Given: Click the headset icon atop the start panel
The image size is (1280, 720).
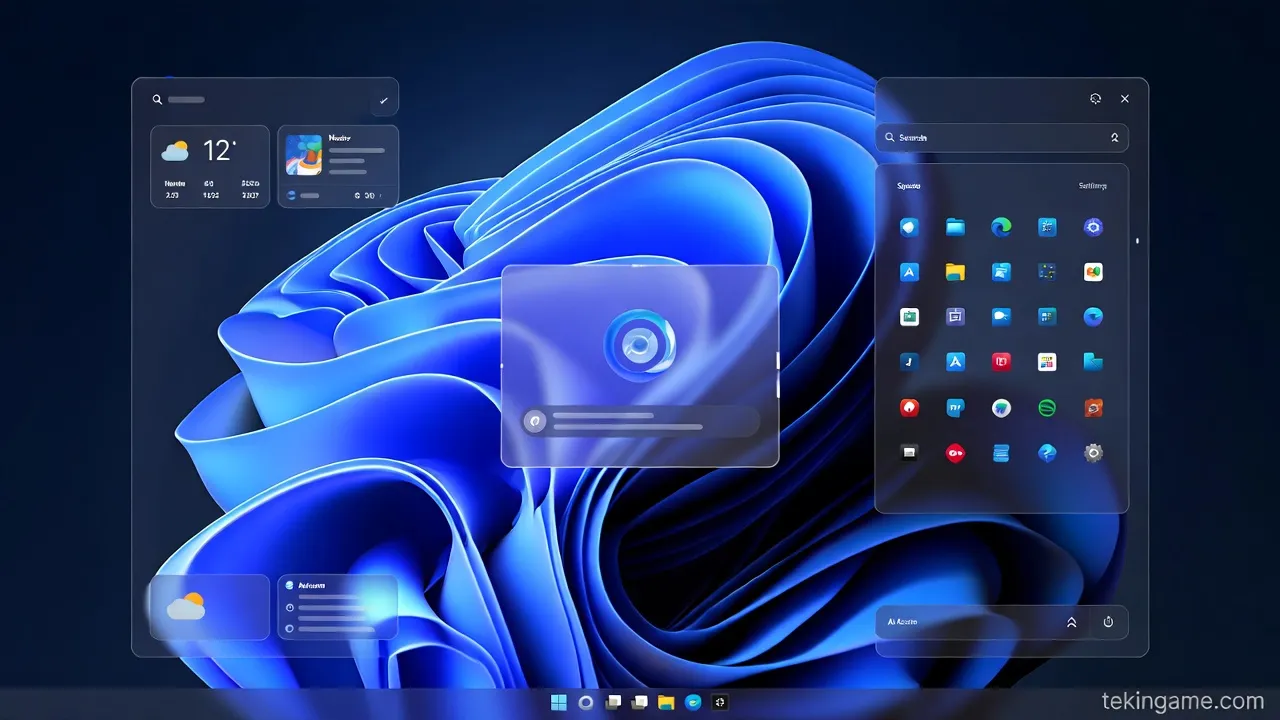Looking at the screenshot, I should click(x=1095, y=99).
